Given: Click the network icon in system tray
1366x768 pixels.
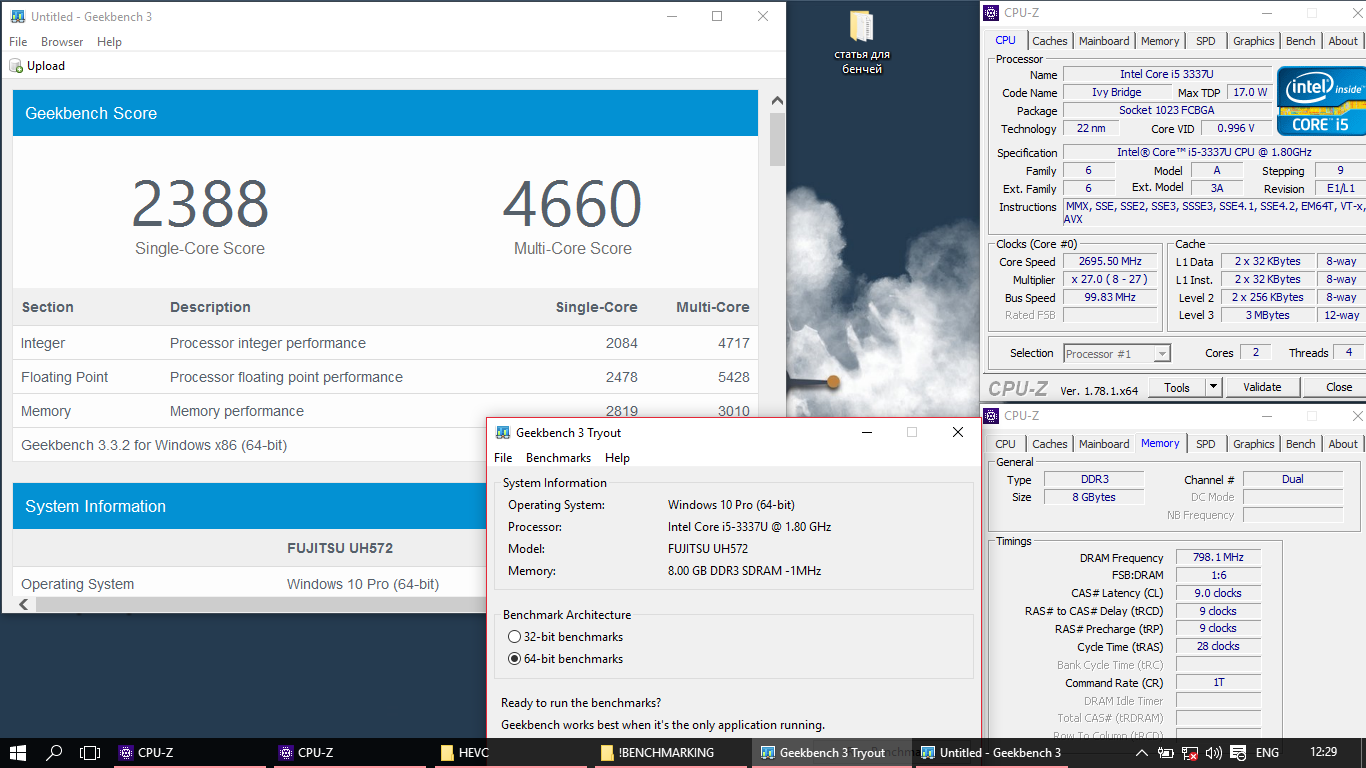Looking at the screenshot, I should tap(1190, 753).
